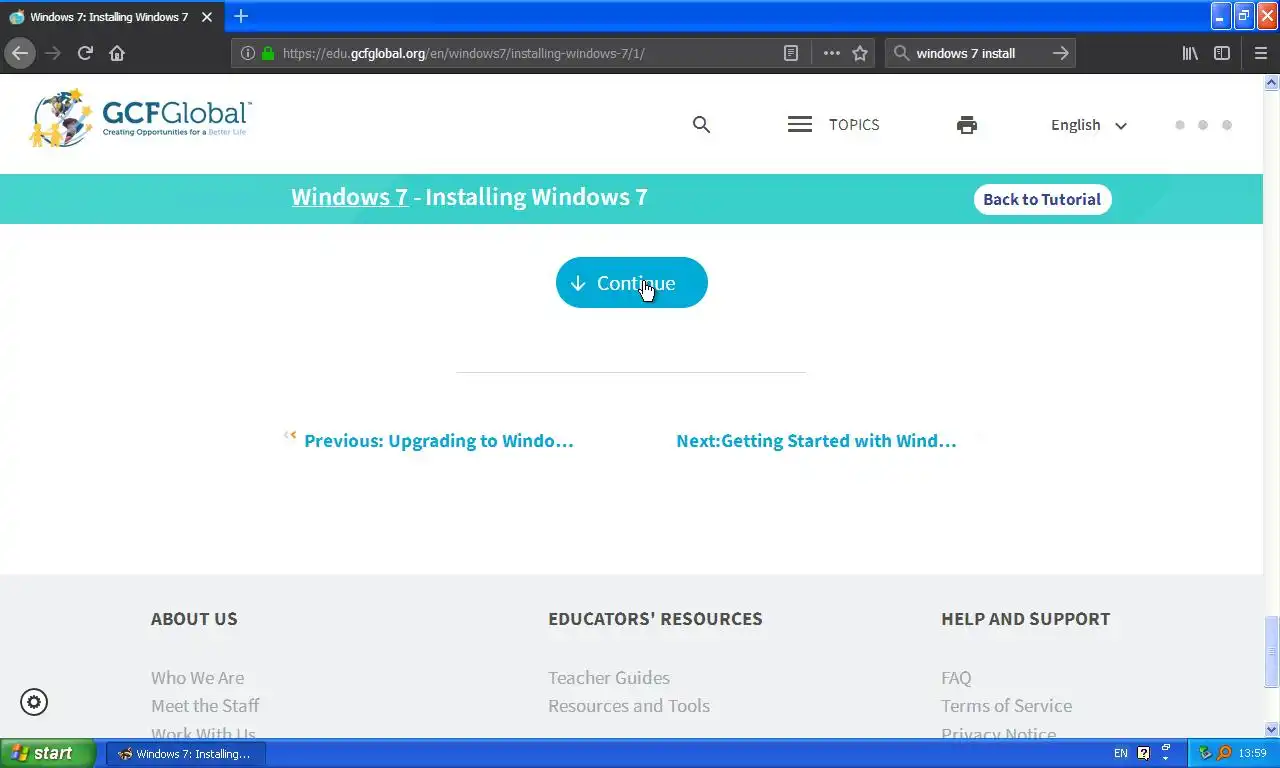Go to Next: Getting Started with Windows lesson
This screenshot has height=768, width=1280.
coord(816,441)
